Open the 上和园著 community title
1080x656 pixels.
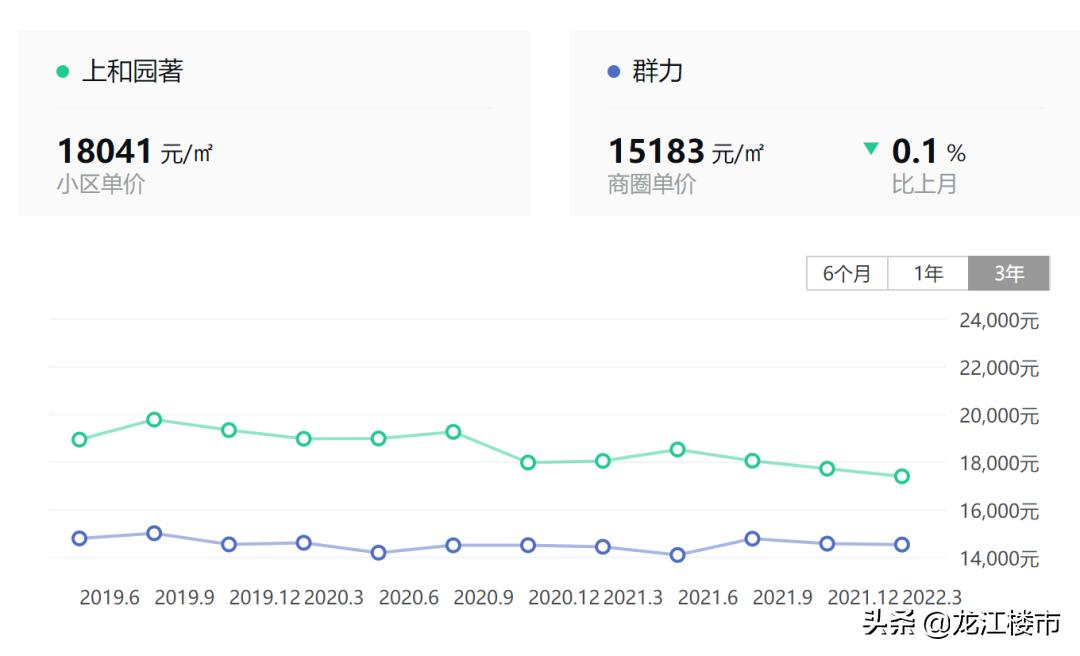tap(132, 72)
